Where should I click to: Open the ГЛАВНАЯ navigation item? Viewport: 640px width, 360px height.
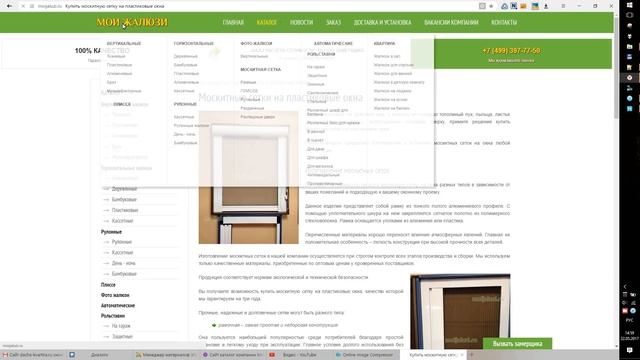[x=233, y=22]
